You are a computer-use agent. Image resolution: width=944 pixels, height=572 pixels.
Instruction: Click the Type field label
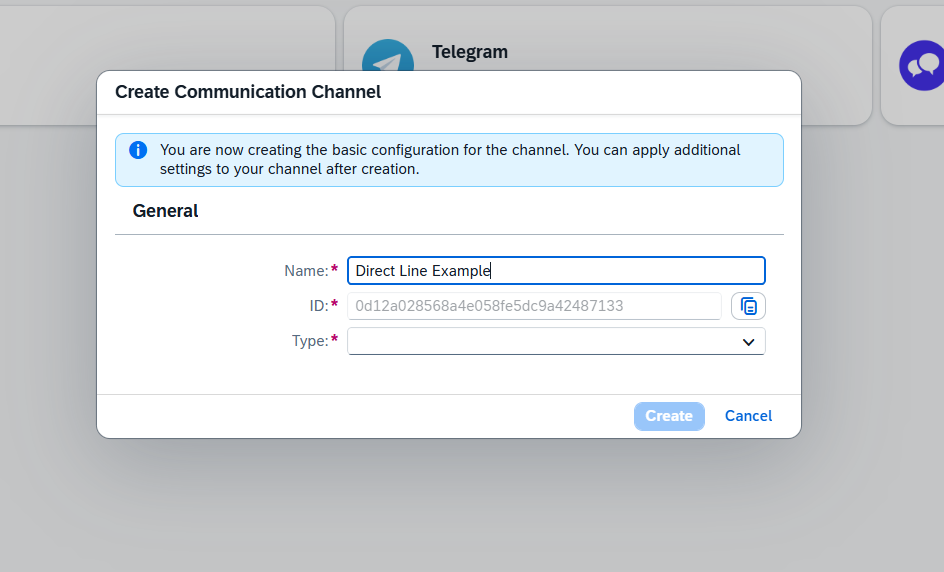tap(310, 341)
